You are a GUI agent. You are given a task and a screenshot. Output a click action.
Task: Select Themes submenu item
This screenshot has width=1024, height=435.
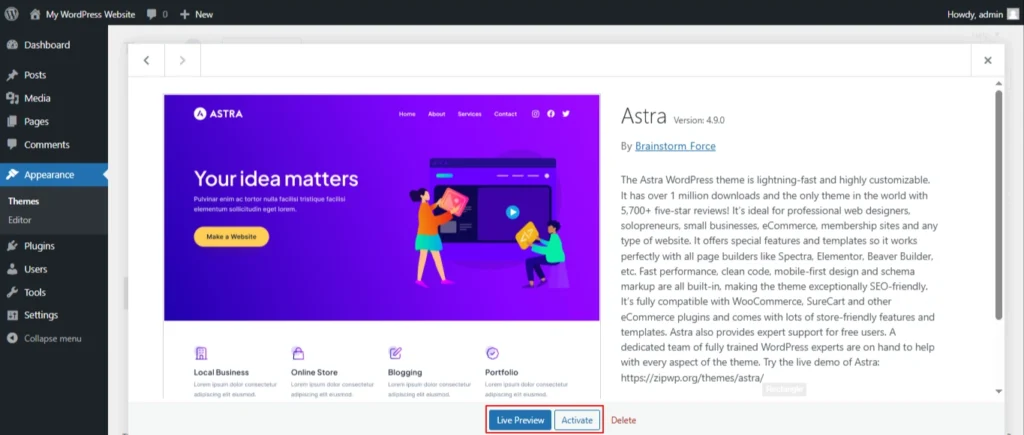click(24, 201)
